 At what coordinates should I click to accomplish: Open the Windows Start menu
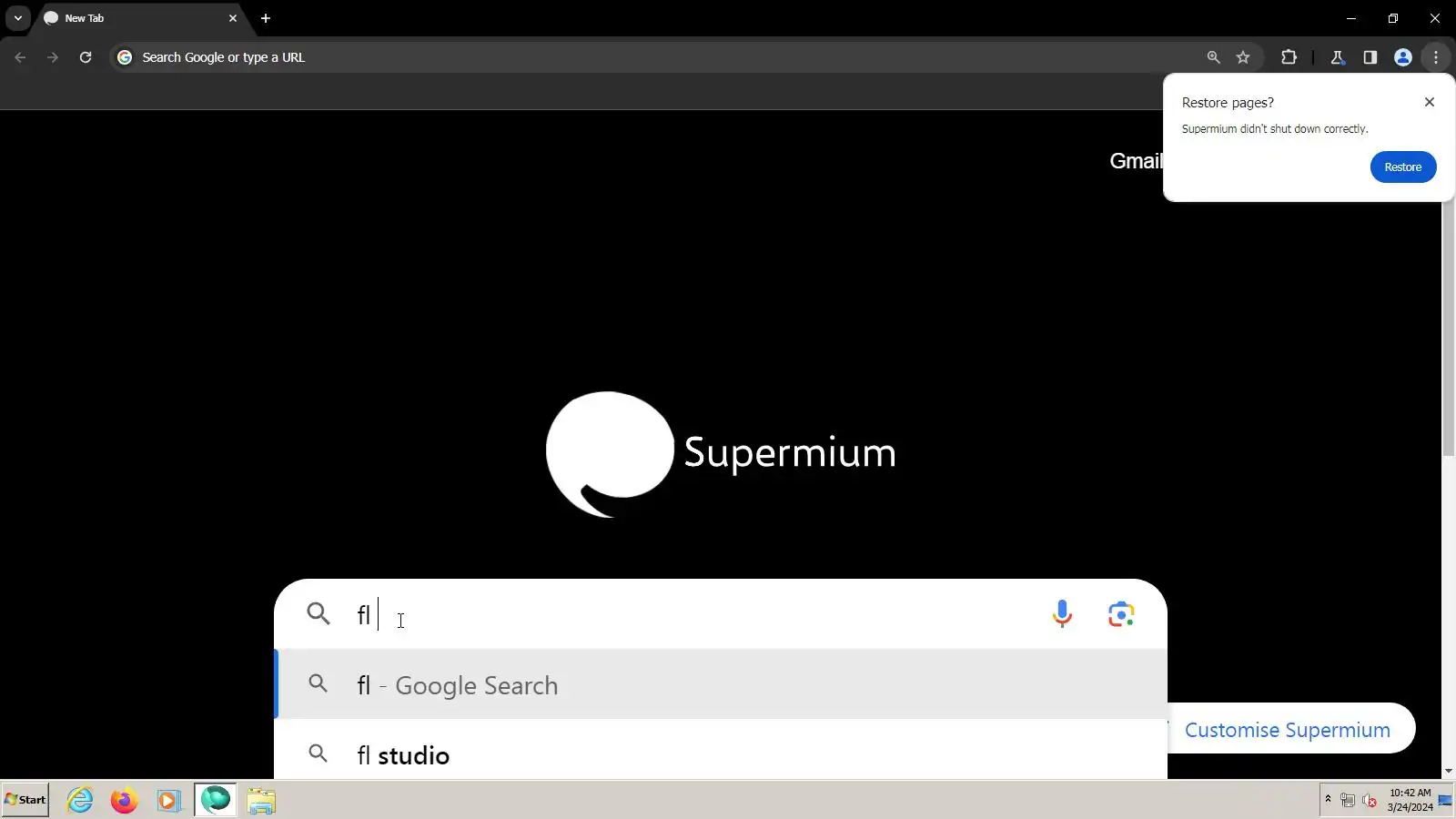pos(25,800)
